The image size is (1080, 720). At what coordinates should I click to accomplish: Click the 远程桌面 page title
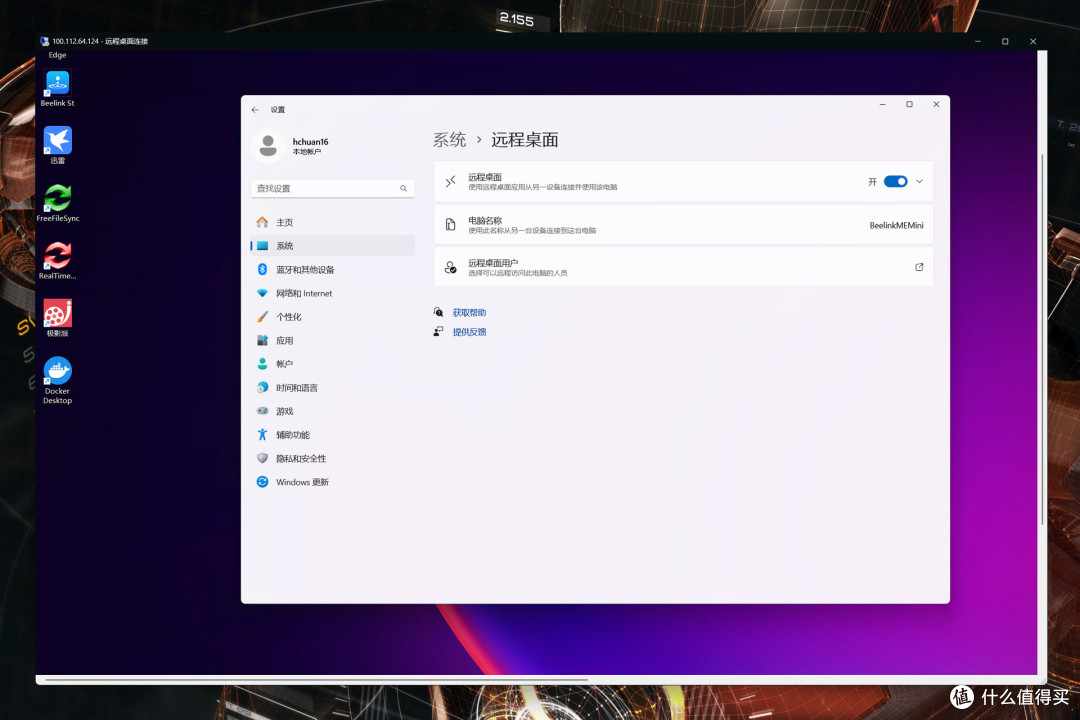point(525,140)
